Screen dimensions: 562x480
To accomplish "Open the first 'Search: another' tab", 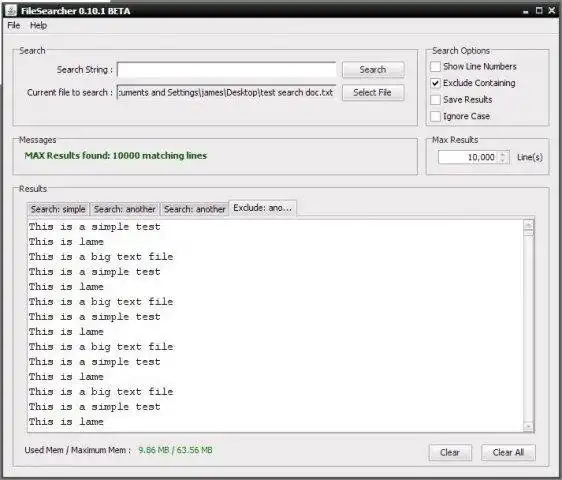I will click(125, 209).
